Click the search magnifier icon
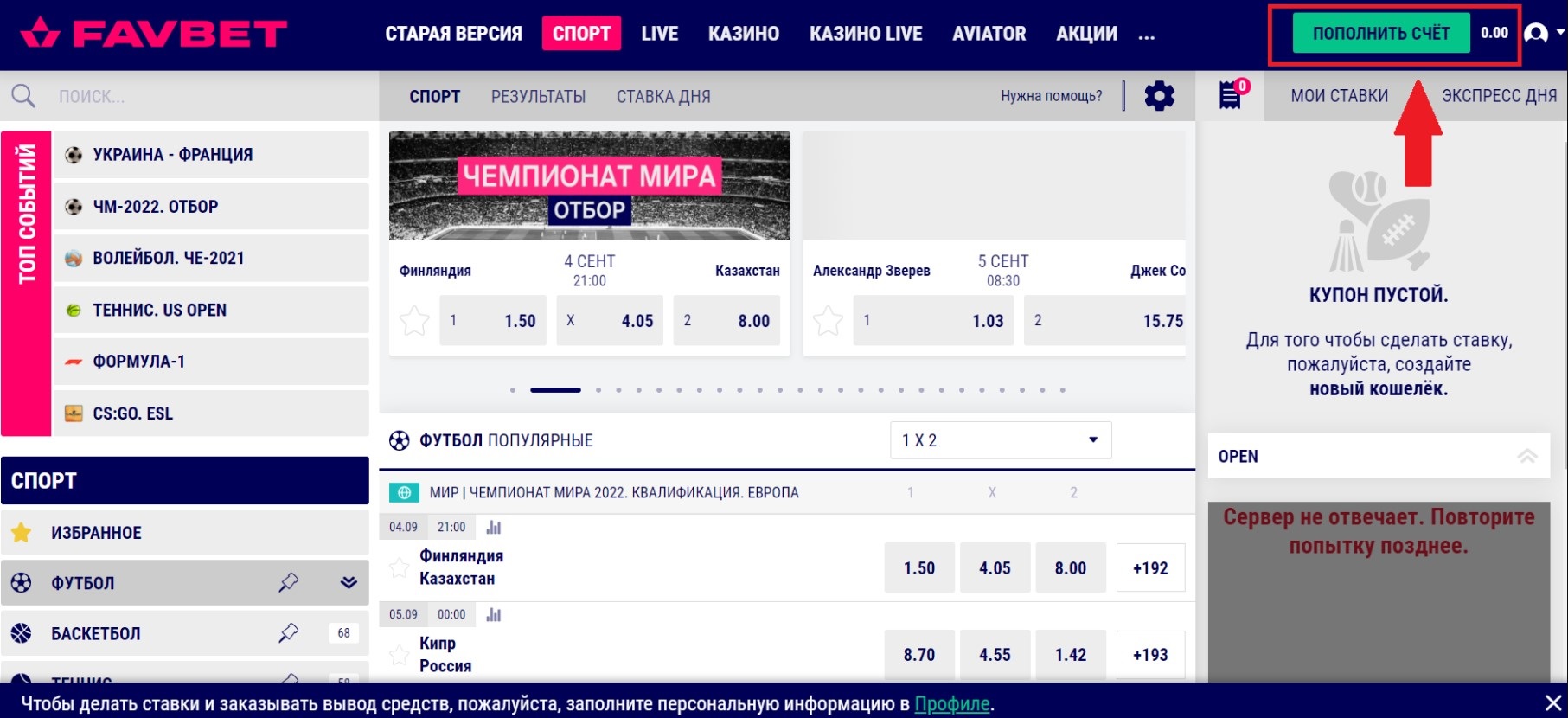 (x=23, y=96)
